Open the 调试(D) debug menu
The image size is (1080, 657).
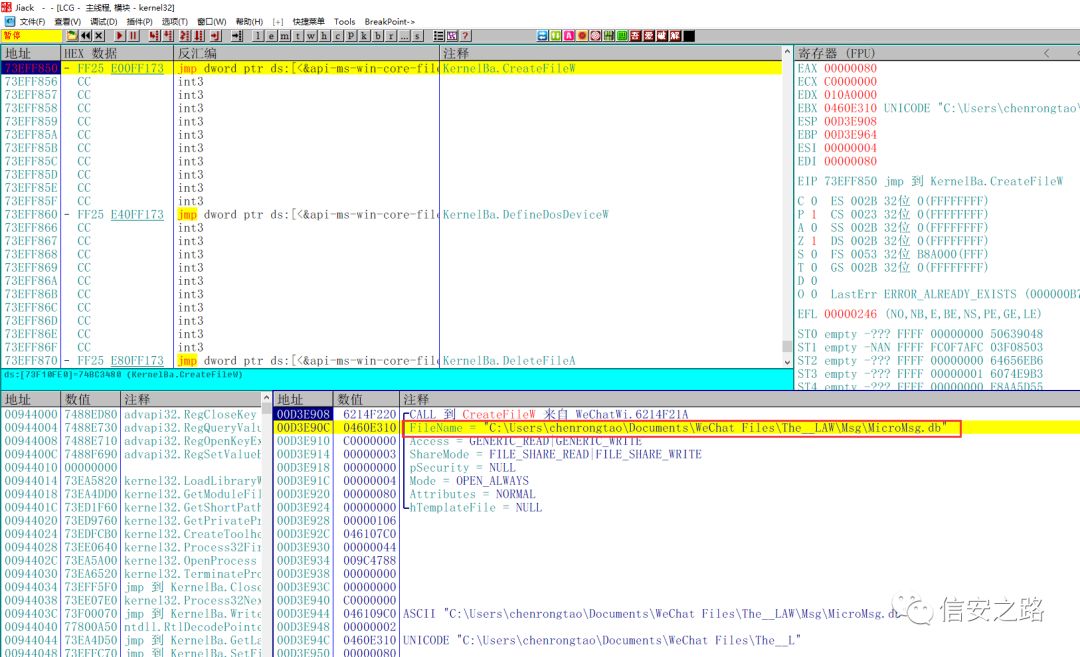coord(103,21)
